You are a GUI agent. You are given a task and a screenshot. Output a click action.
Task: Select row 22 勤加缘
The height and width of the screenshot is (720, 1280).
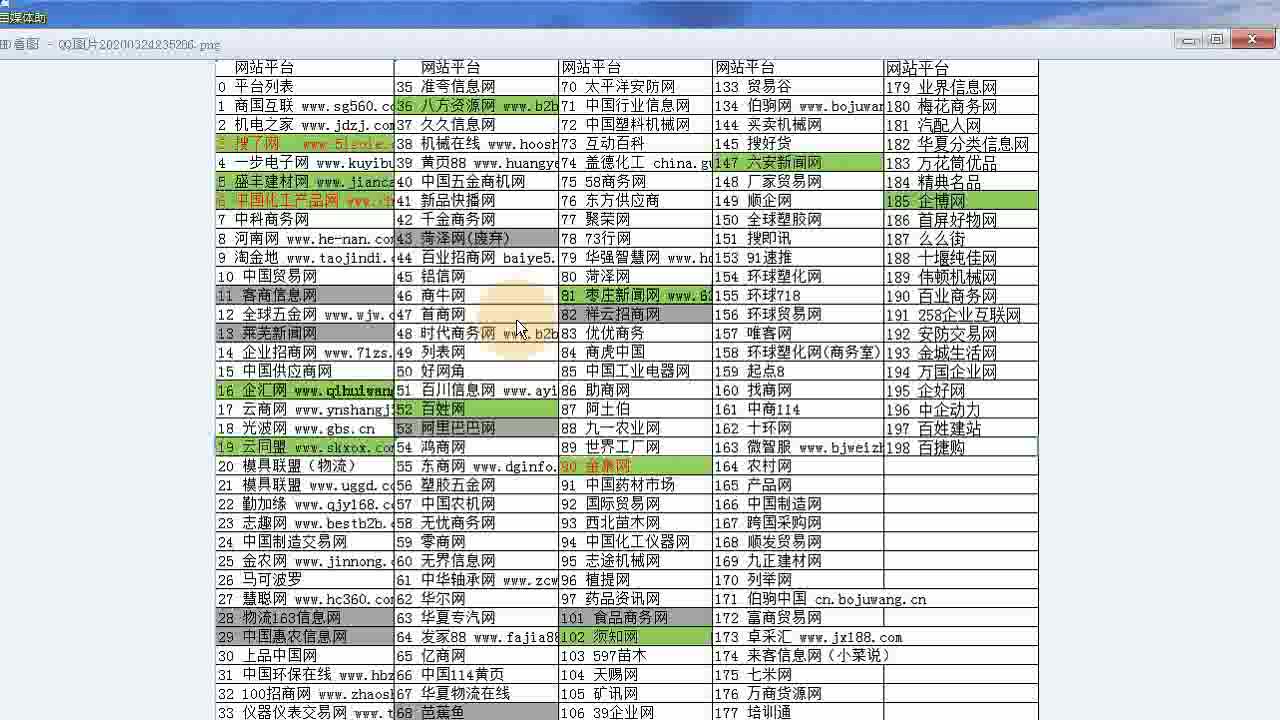[x=305, y=505]
